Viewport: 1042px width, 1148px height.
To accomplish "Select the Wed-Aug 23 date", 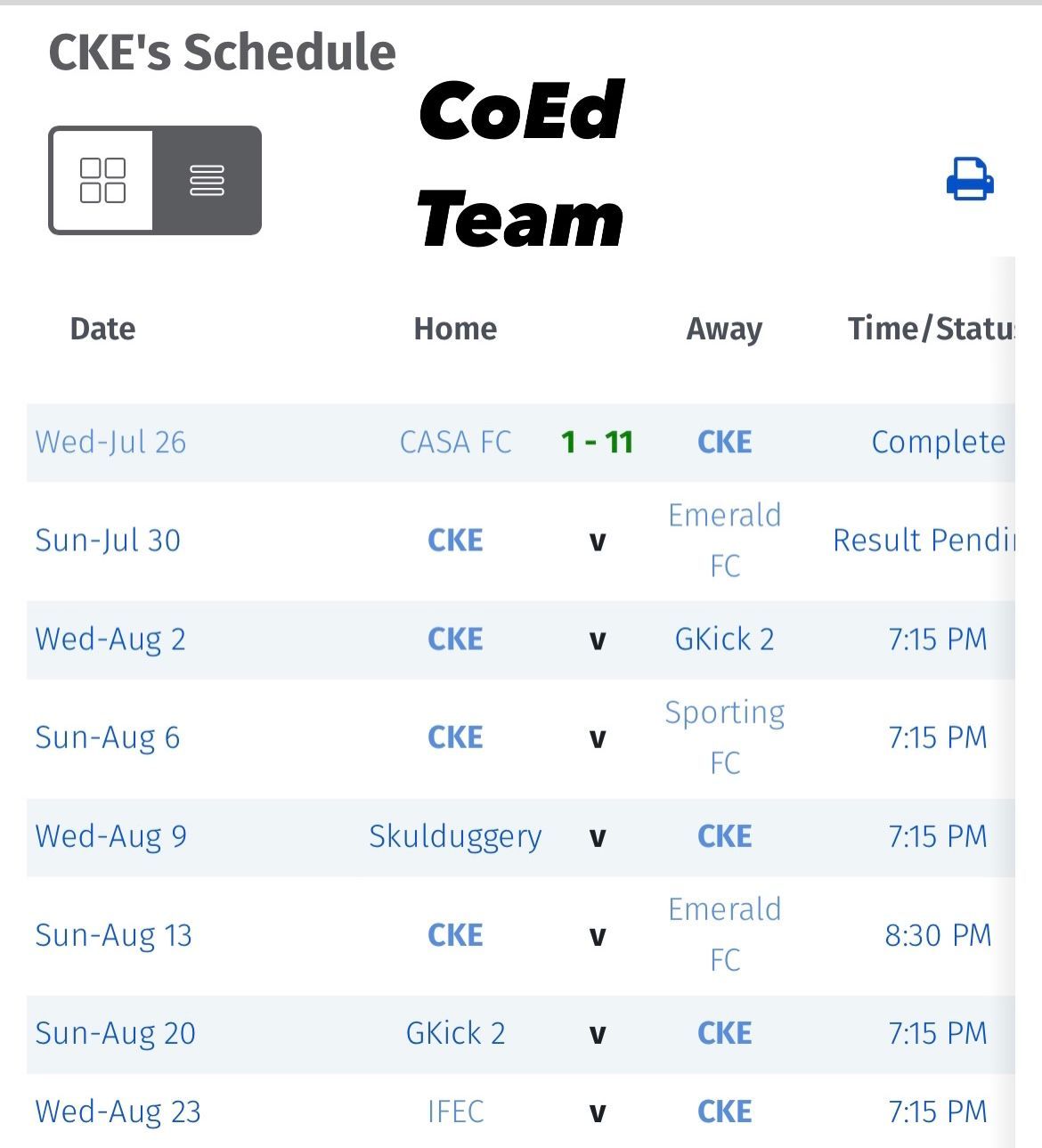I will (x=118, y=1111).
